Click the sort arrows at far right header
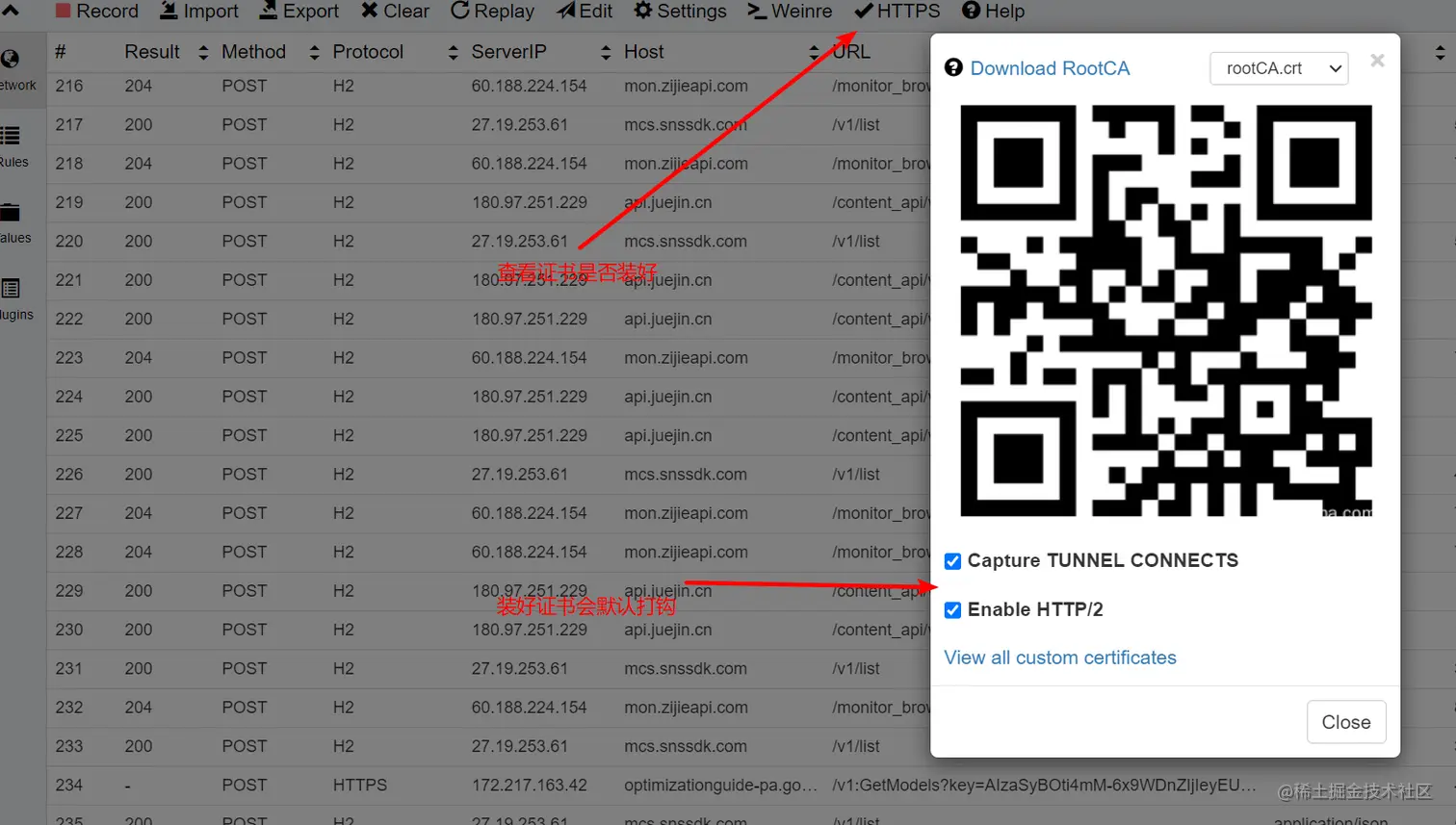This screenshot has height=825, width=1456. pyautogui.click(x=1440, y=53)
